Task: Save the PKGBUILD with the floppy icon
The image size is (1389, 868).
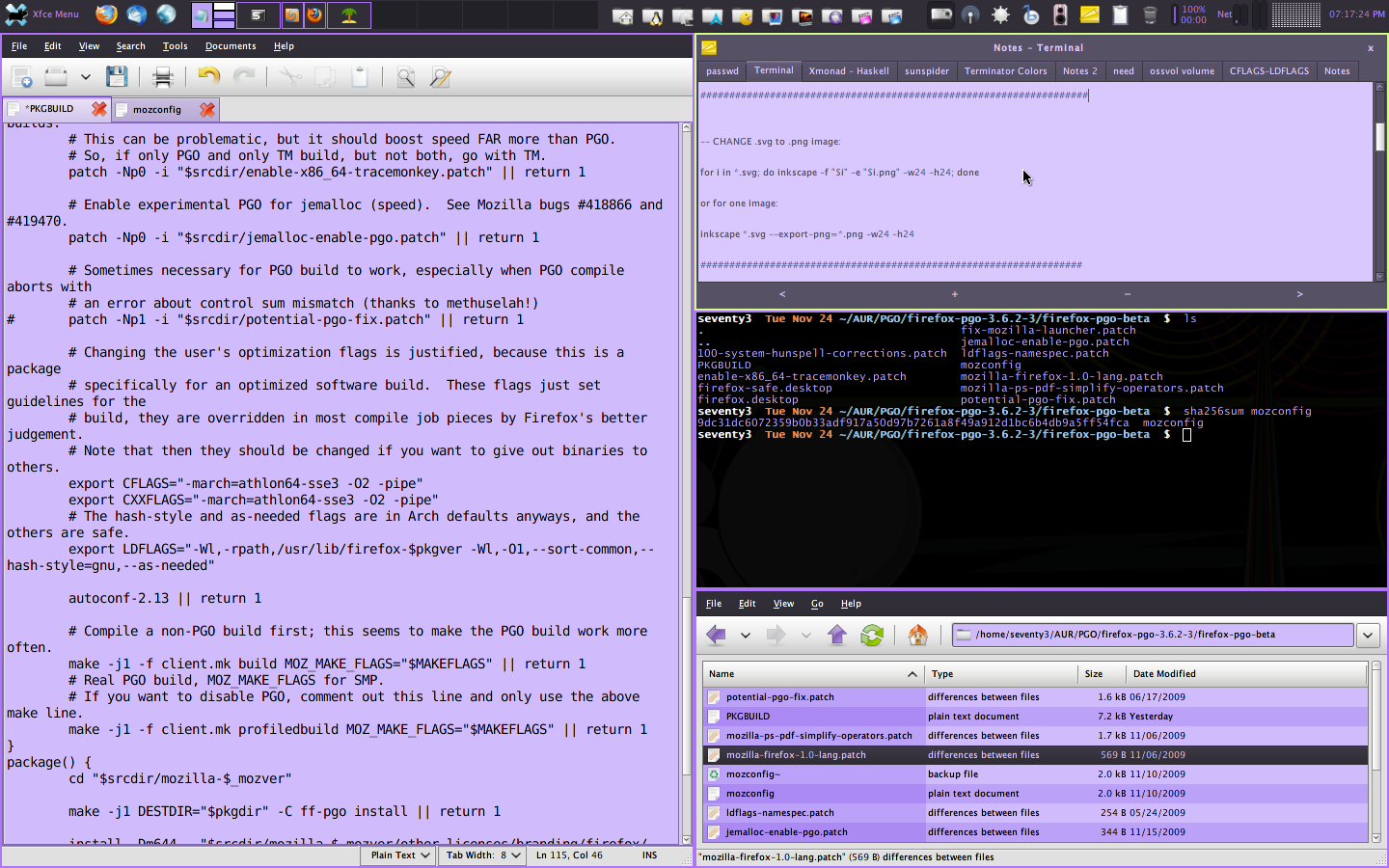Action: coord(117,77)
